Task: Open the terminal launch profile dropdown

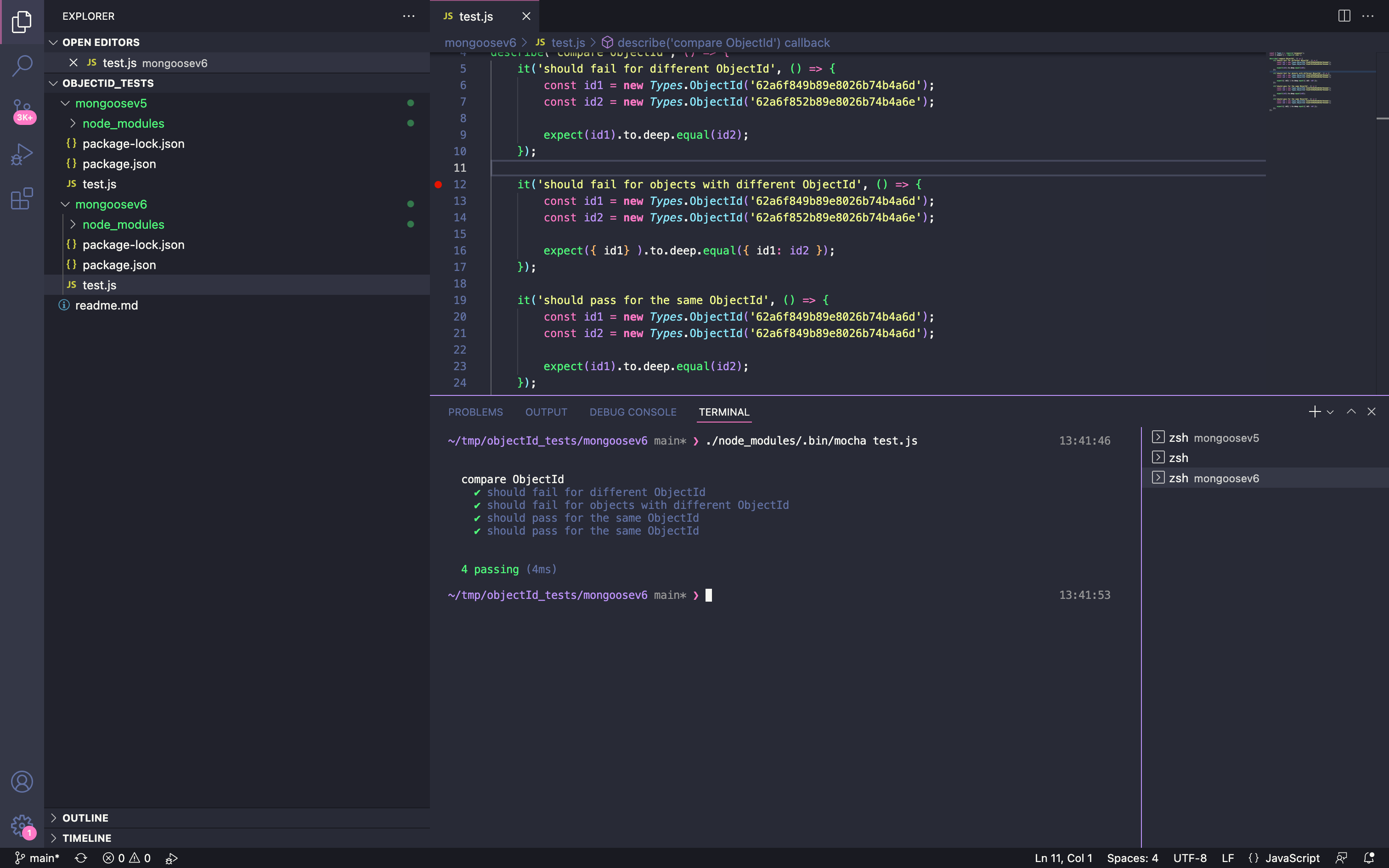Action: click(x=1330, y=412)
